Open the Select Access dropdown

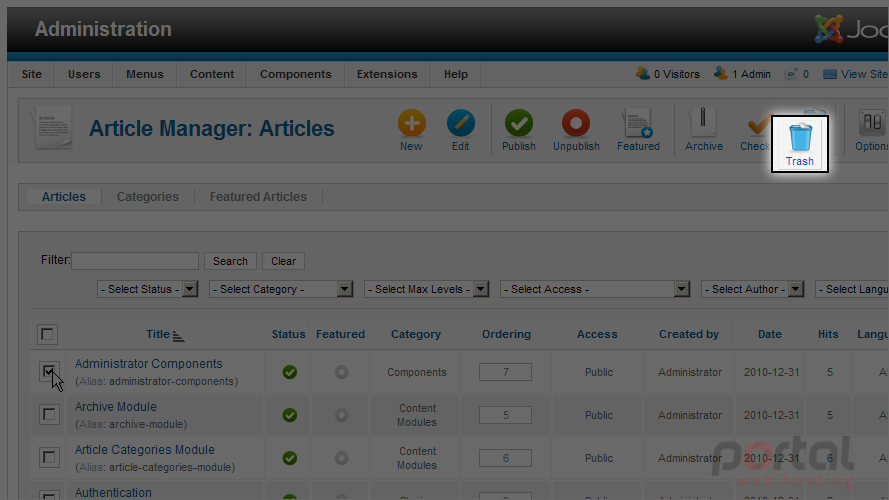tap(595, 289)
